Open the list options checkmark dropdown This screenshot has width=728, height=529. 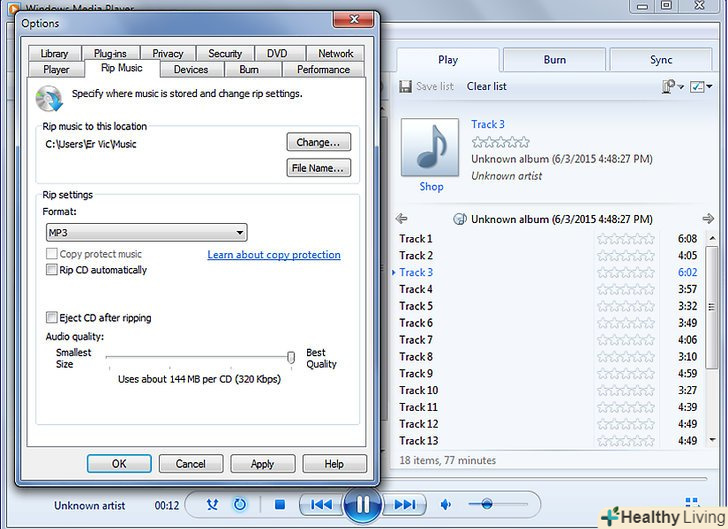pyautogui.click(x=701, y=86)
